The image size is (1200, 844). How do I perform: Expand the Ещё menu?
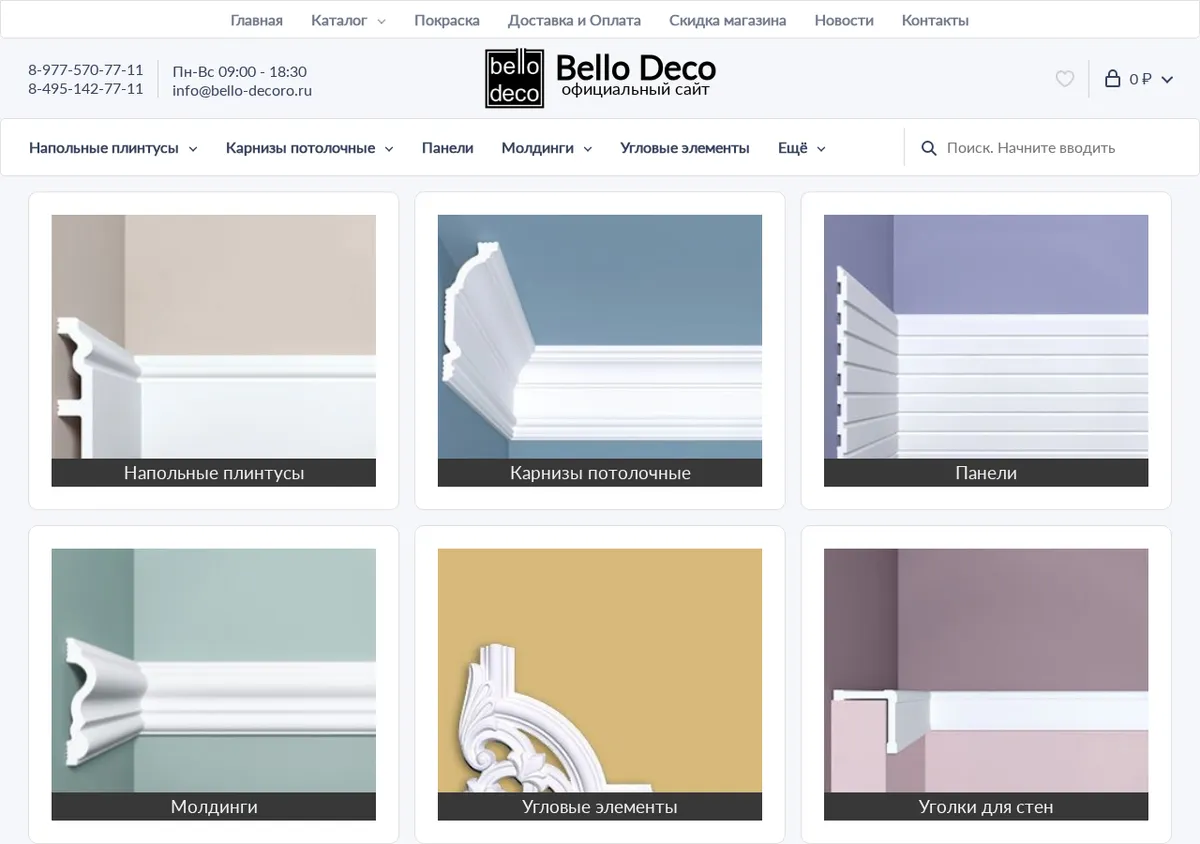(x=802, y=148)
